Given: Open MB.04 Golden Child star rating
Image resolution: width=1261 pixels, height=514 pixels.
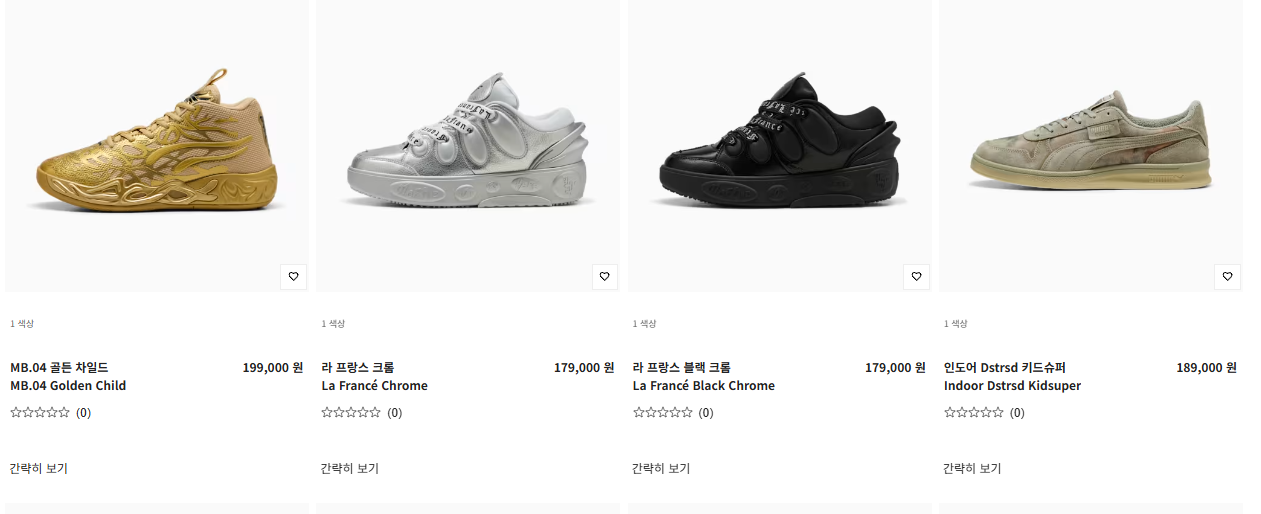Looking at the screenshot, I should [x=40, y=412].
